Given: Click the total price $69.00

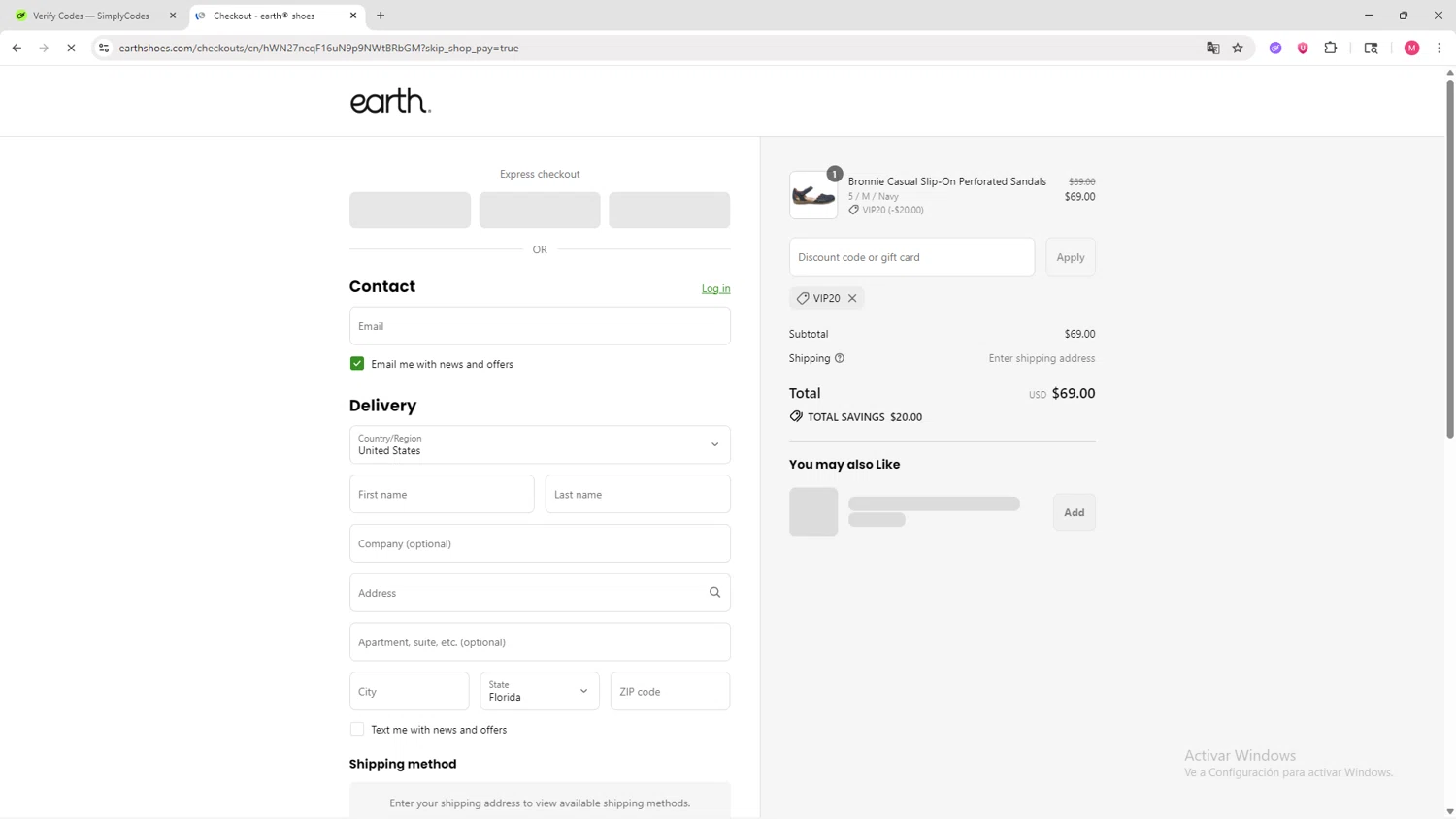Looking at the screenshot, I should click(1073, 393).
